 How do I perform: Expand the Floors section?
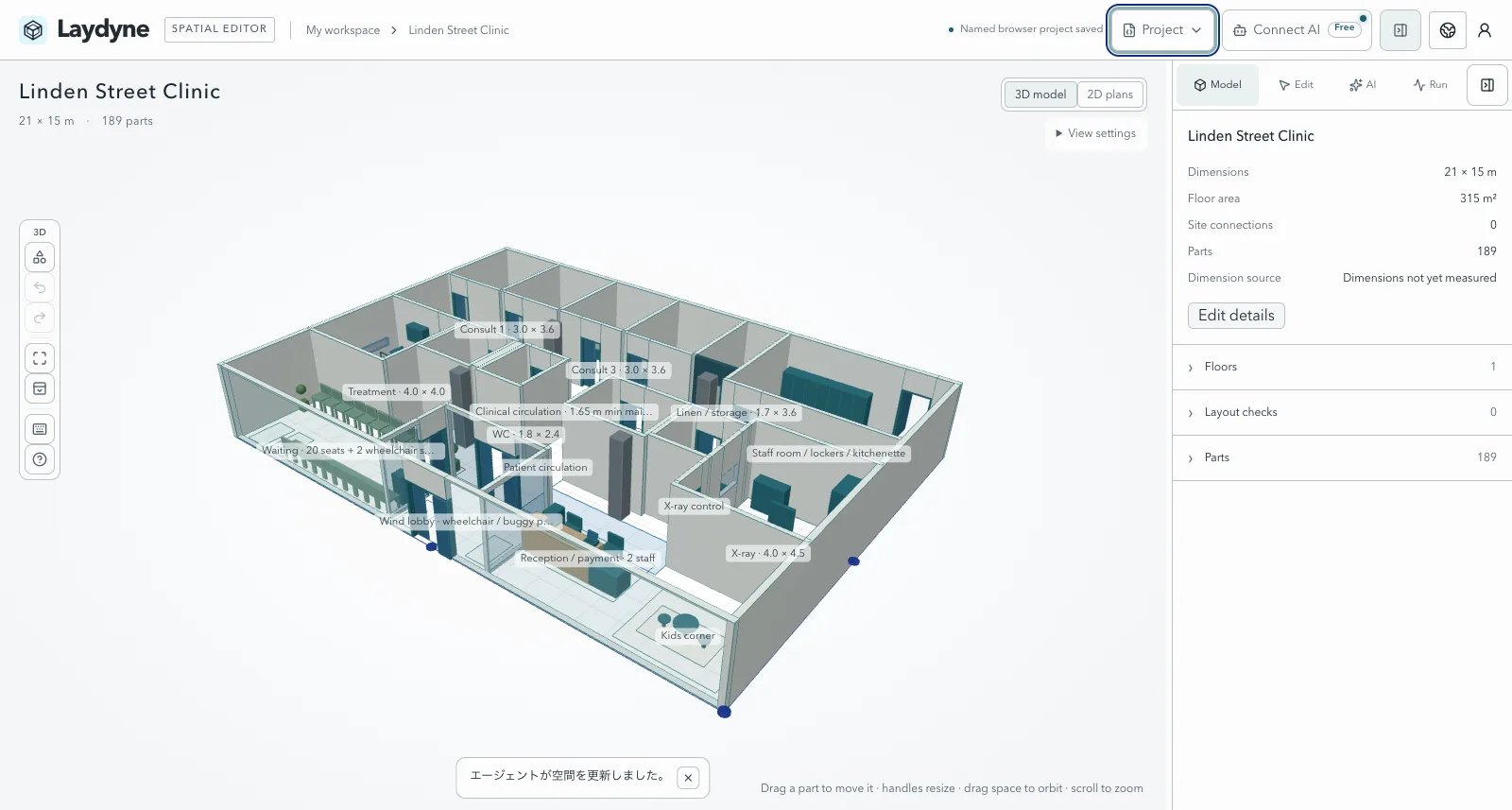[x=1342, y=367]
